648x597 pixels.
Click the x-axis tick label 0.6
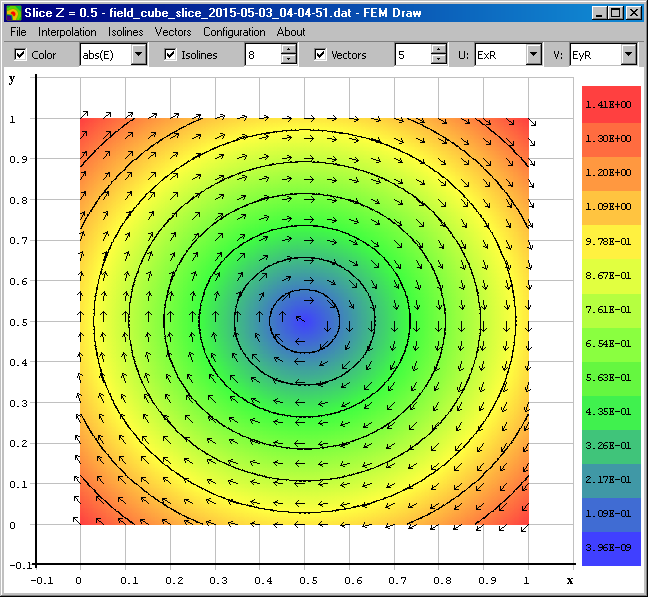click(x=353, y=580)
